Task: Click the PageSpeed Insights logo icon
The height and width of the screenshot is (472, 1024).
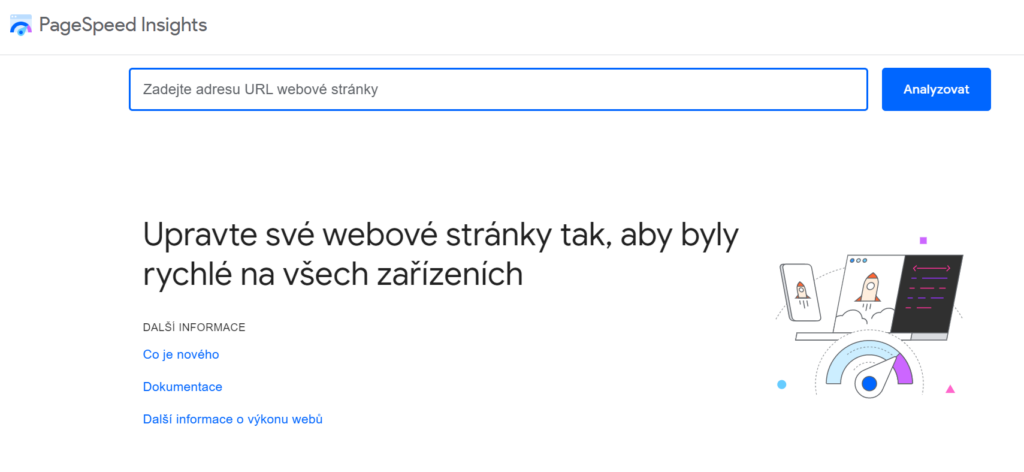Action: click(21, 25)
